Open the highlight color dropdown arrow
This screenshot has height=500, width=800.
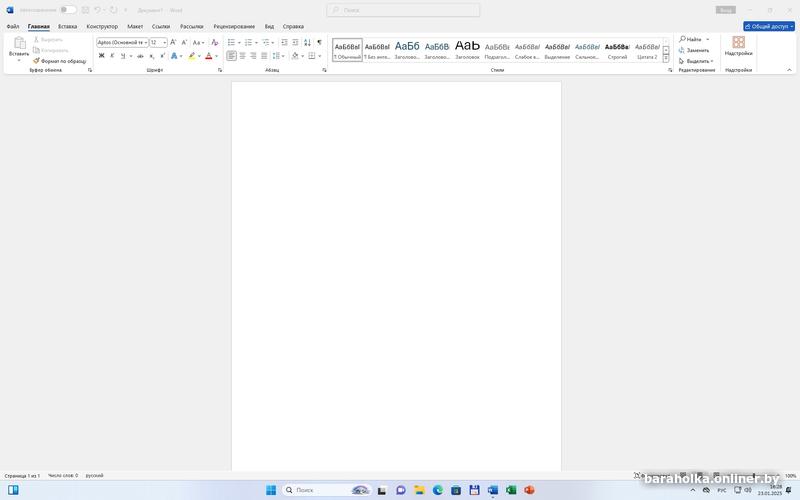click(199, 56)
